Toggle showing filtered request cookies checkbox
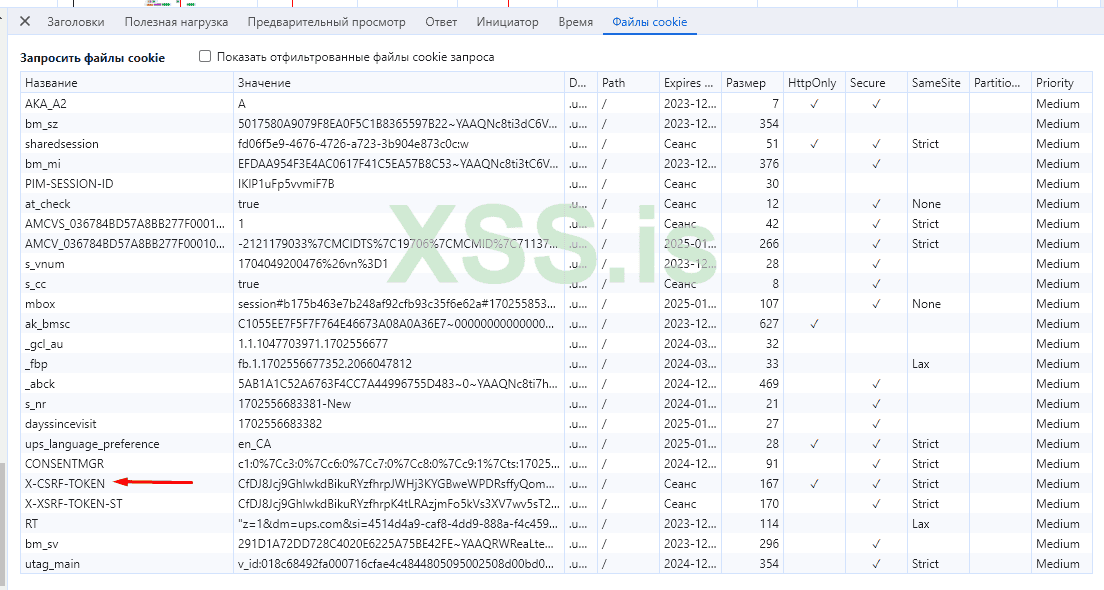 206,57
